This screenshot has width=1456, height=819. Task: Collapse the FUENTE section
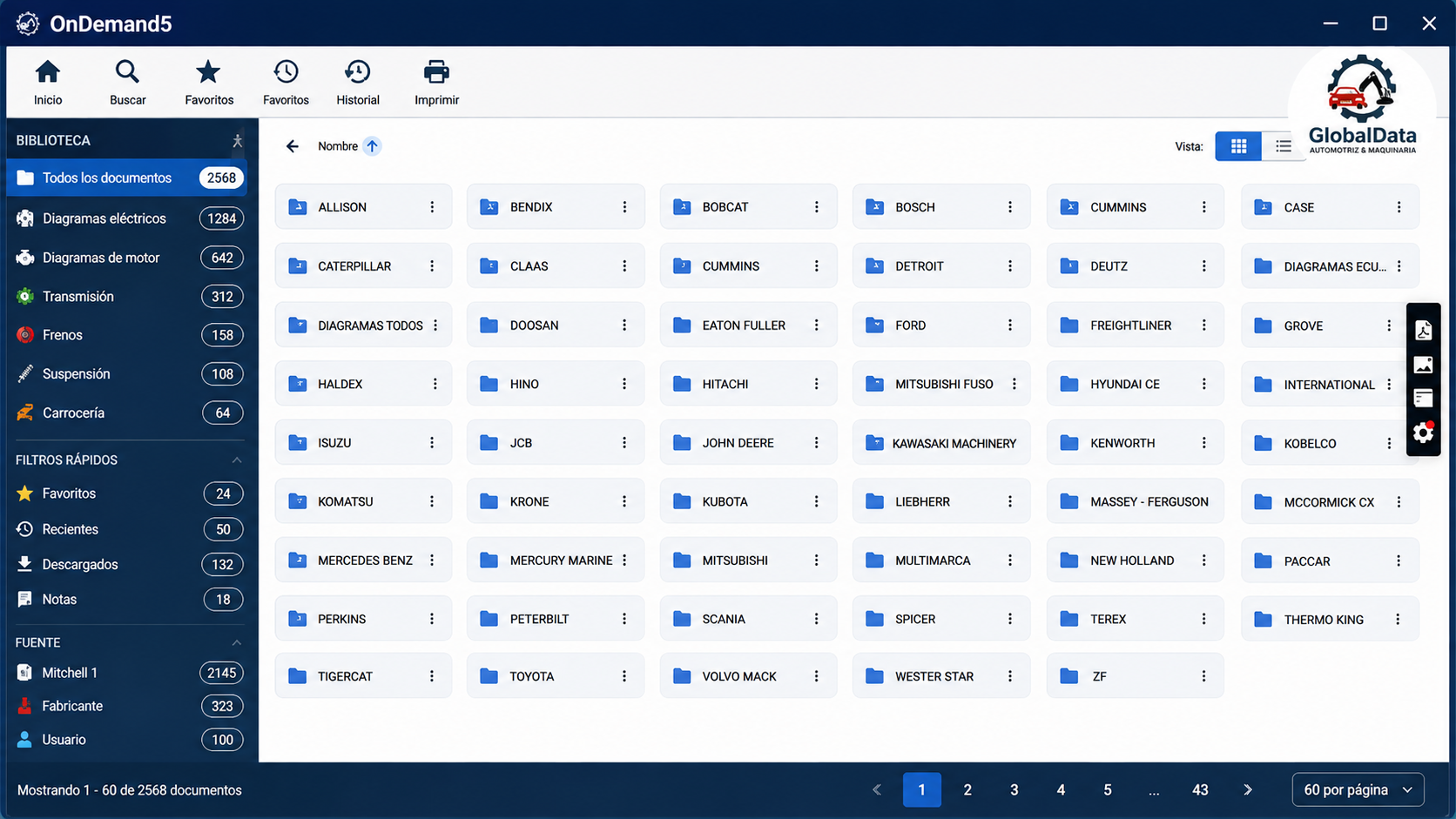236,642
